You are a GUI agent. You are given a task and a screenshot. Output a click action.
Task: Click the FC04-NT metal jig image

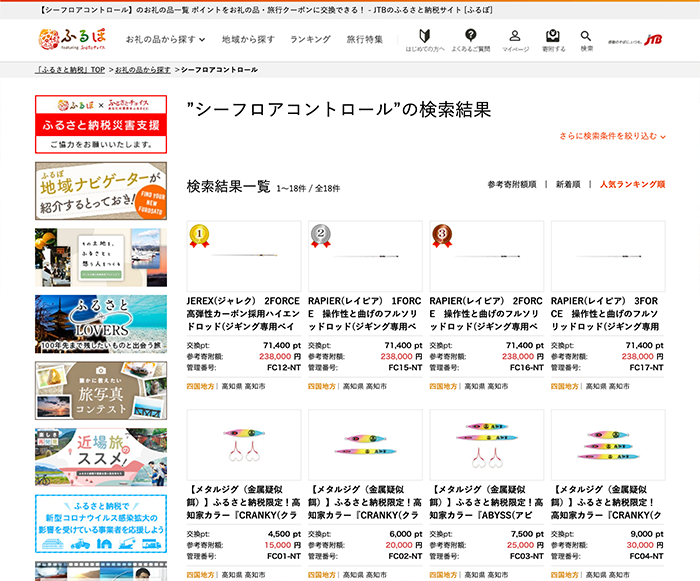pos(608,445)
